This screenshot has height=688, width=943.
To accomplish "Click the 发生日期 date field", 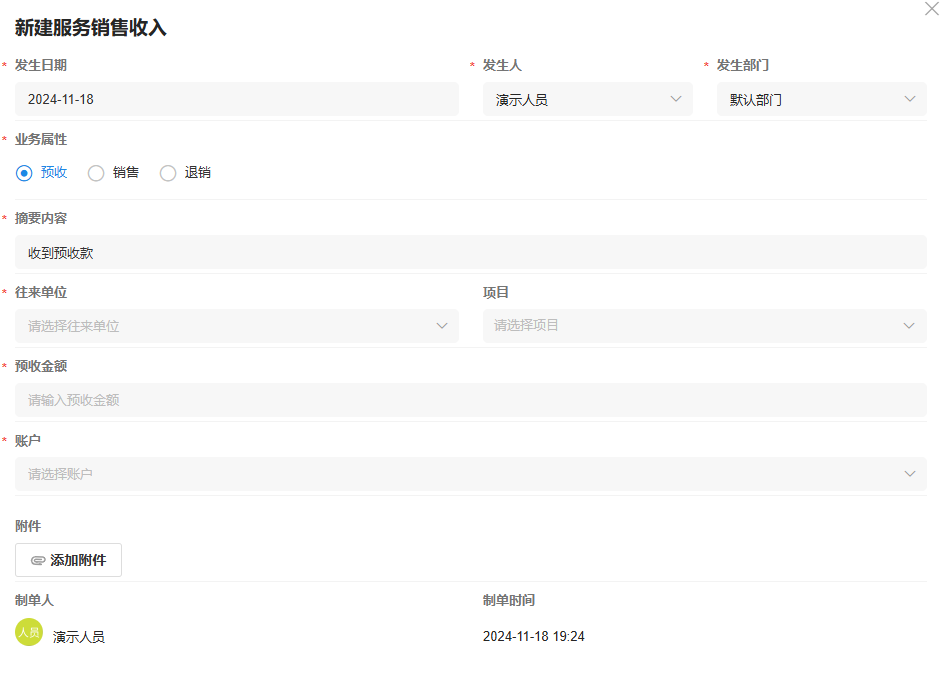I will (x=236, y=100).
